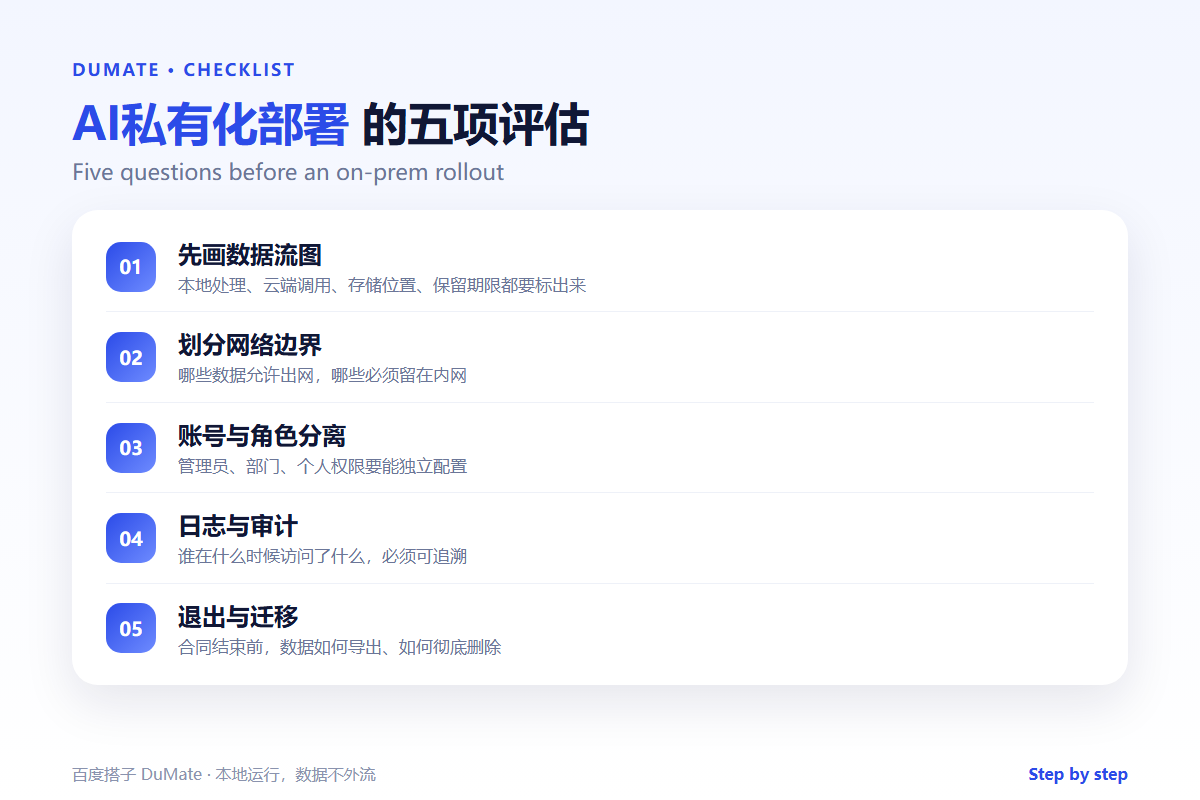Click the Step by step label
Image resolution: width=1200 pixels, height=800 pixels.
[x=1078, y=774]
